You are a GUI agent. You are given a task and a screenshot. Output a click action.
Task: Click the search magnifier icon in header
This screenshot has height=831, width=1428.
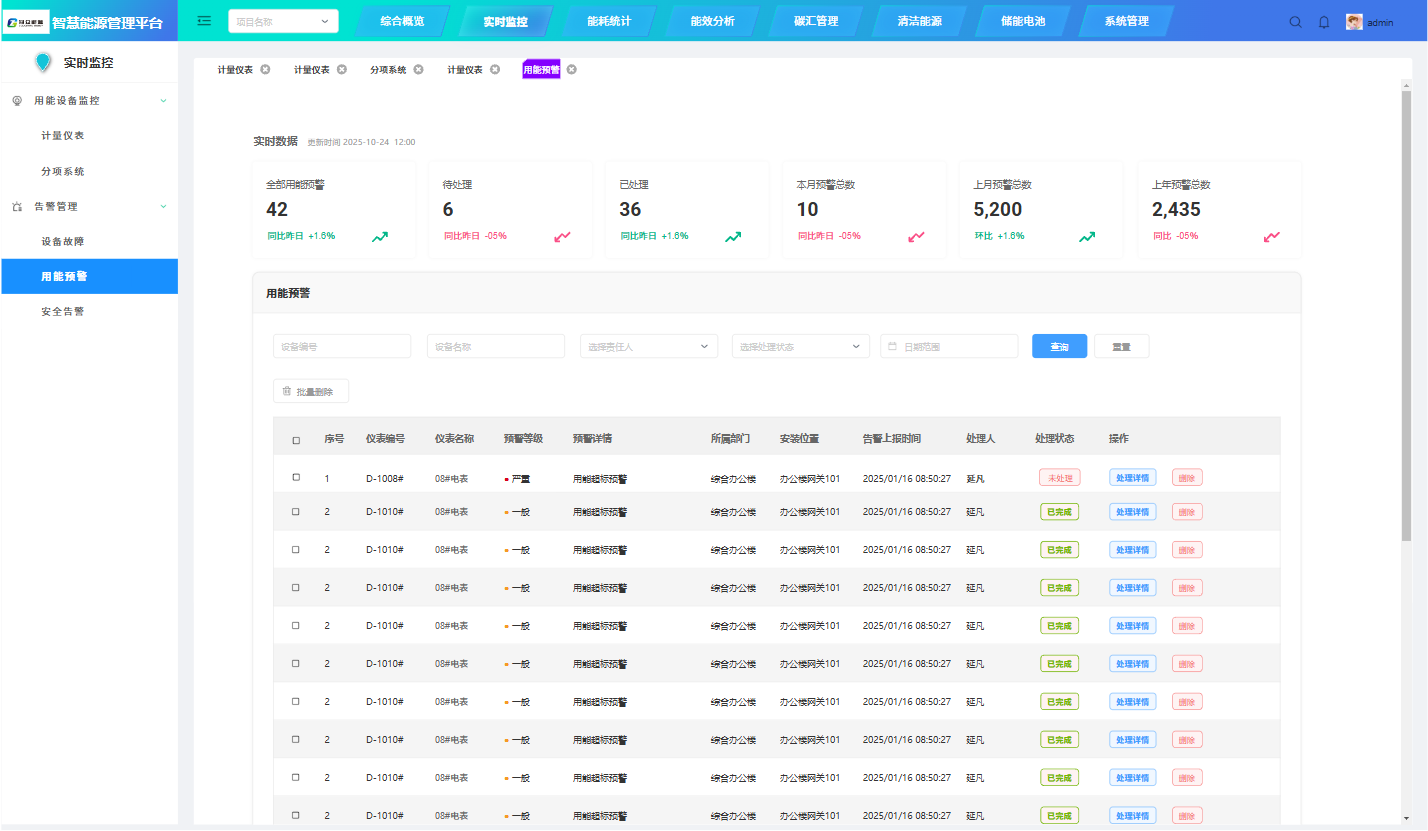1295,22
